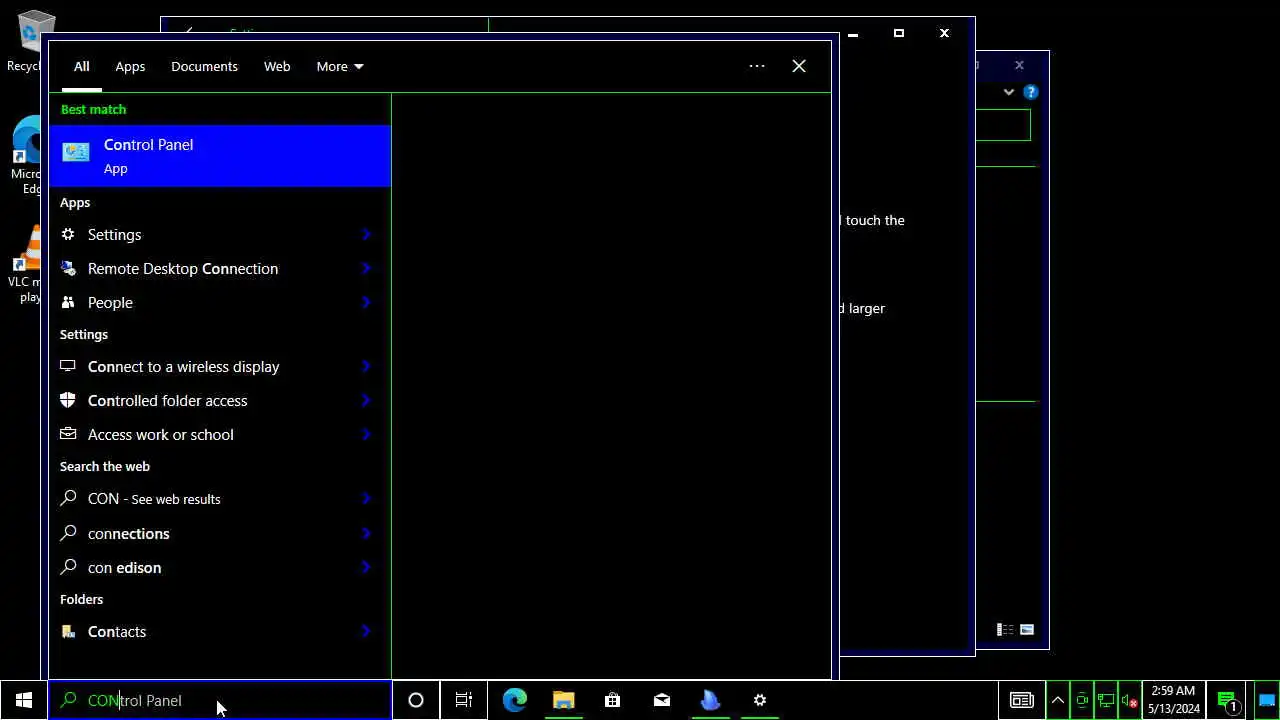Open Settings gear on the taskbar
This screenshot has height=720, width=1280.
[x=760, y=700]
